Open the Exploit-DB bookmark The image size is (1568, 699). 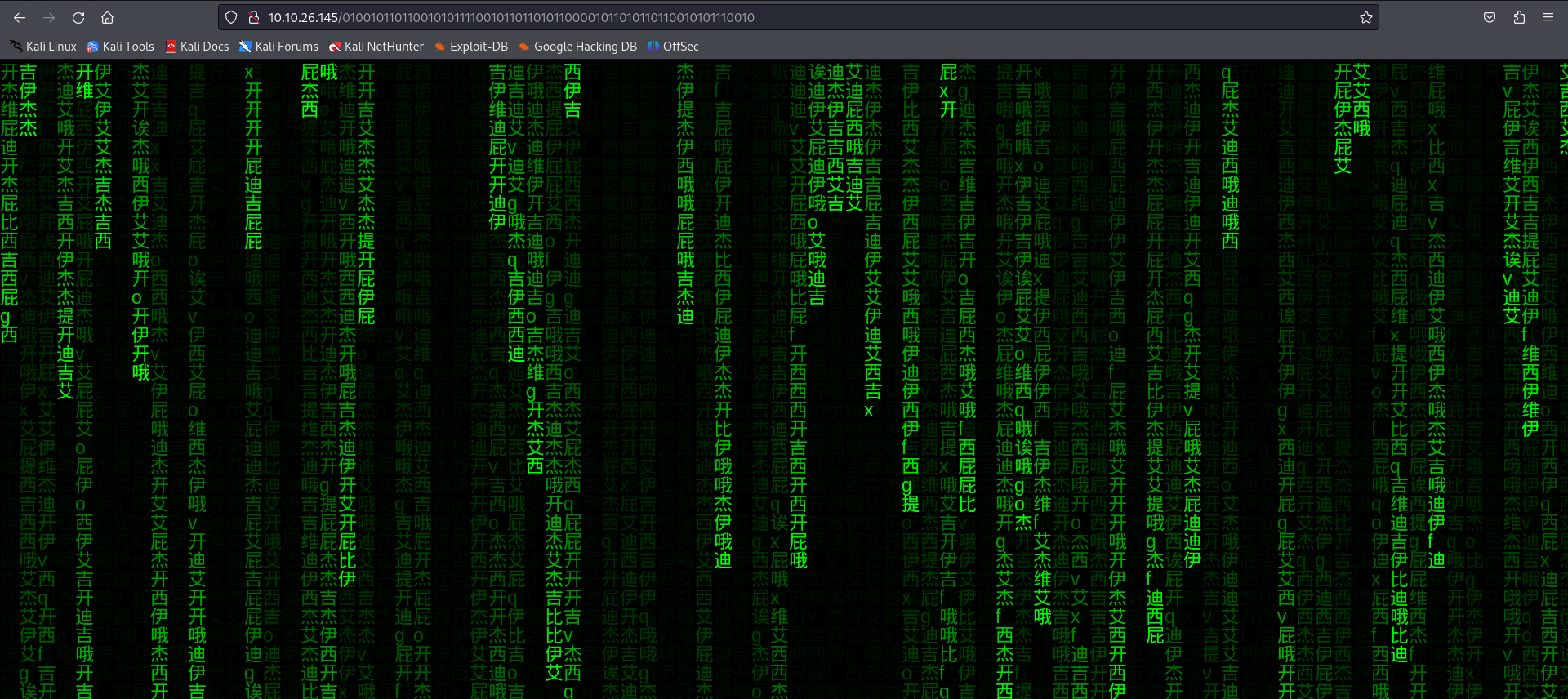(471, 47)
